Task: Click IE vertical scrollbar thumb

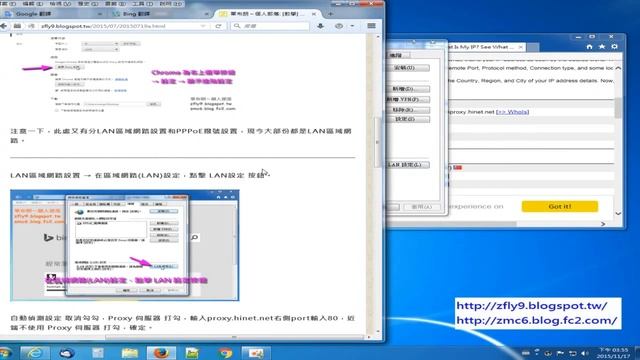Action: (618, 107)
